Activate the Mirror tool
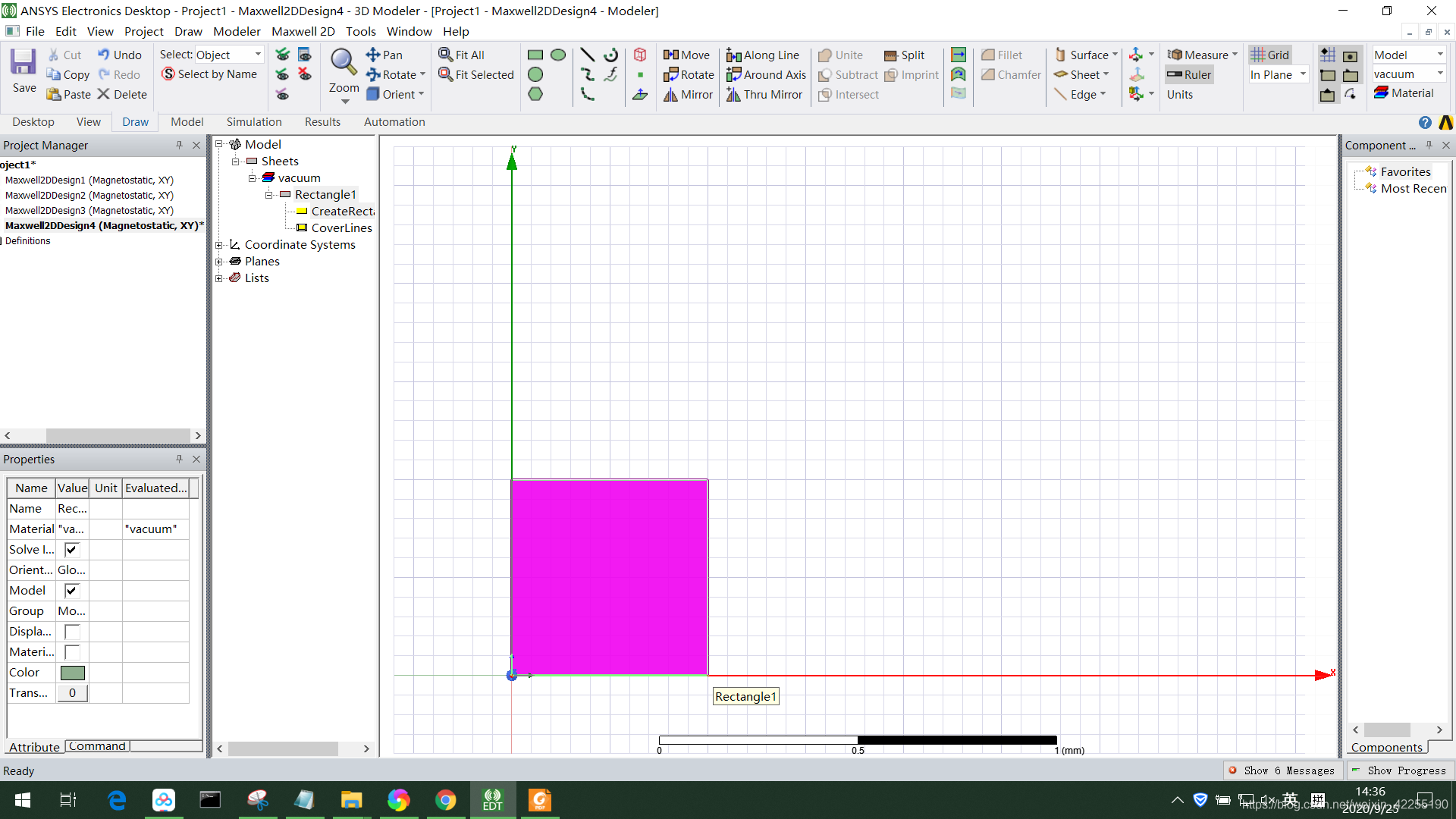The height and width of the screenshot is (819, 1456). click(687, 94)
